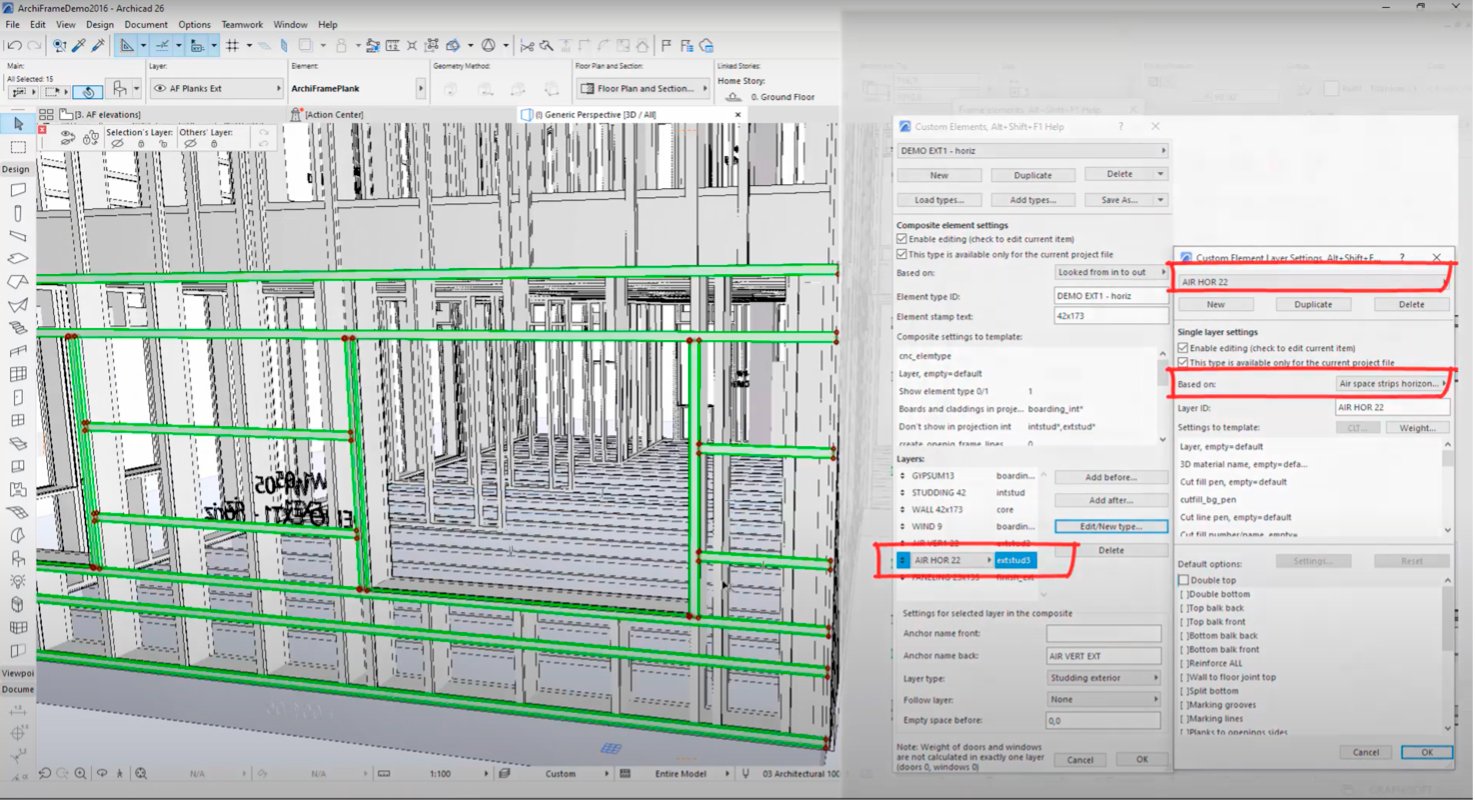Click the Redo arrow icon
The height and width of the screenshot is (803, 1475).
[x=34, y=45]
